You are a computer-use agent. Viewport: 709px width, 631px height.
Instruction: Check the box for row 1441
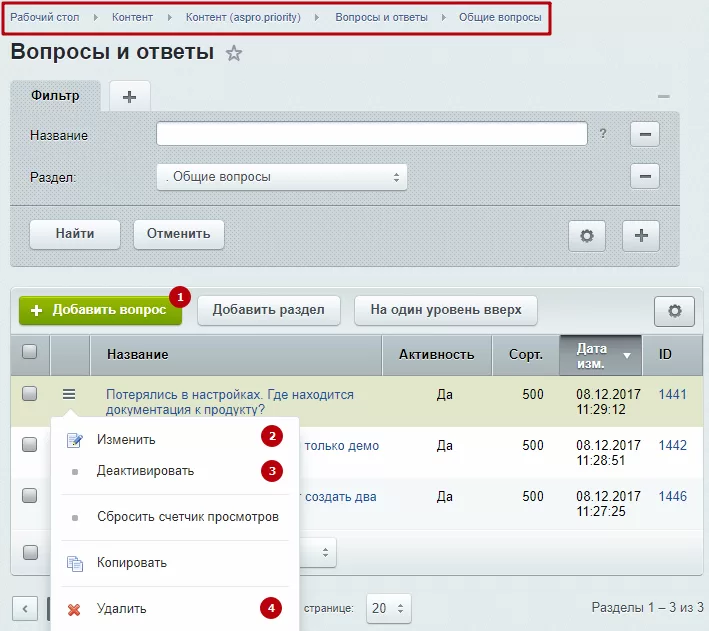click(x=30, y=394)
